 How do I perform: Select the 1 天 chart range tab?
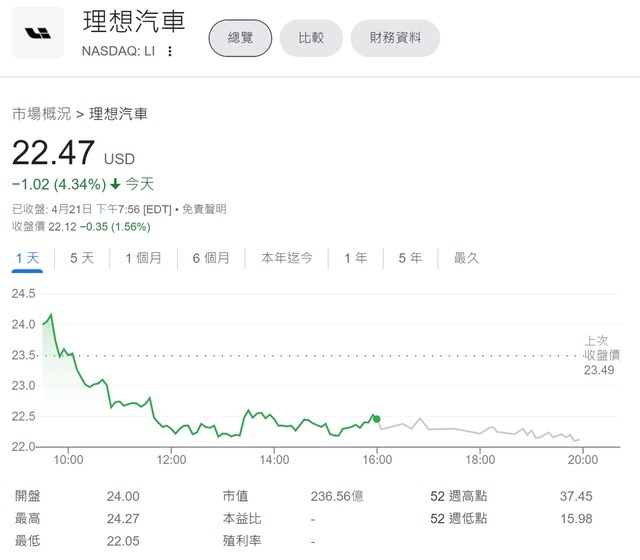[27, 258]
